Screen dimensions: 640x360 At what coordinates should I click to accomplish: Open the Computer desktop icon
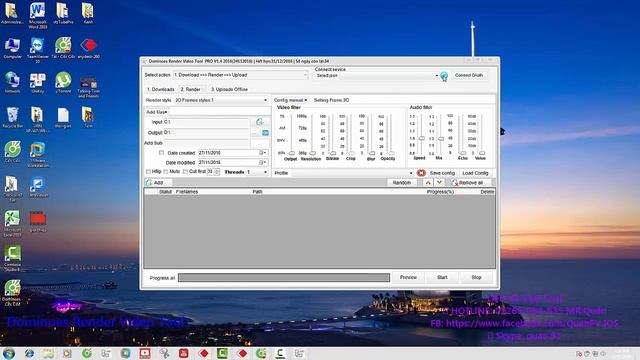(x=12, y=48)
